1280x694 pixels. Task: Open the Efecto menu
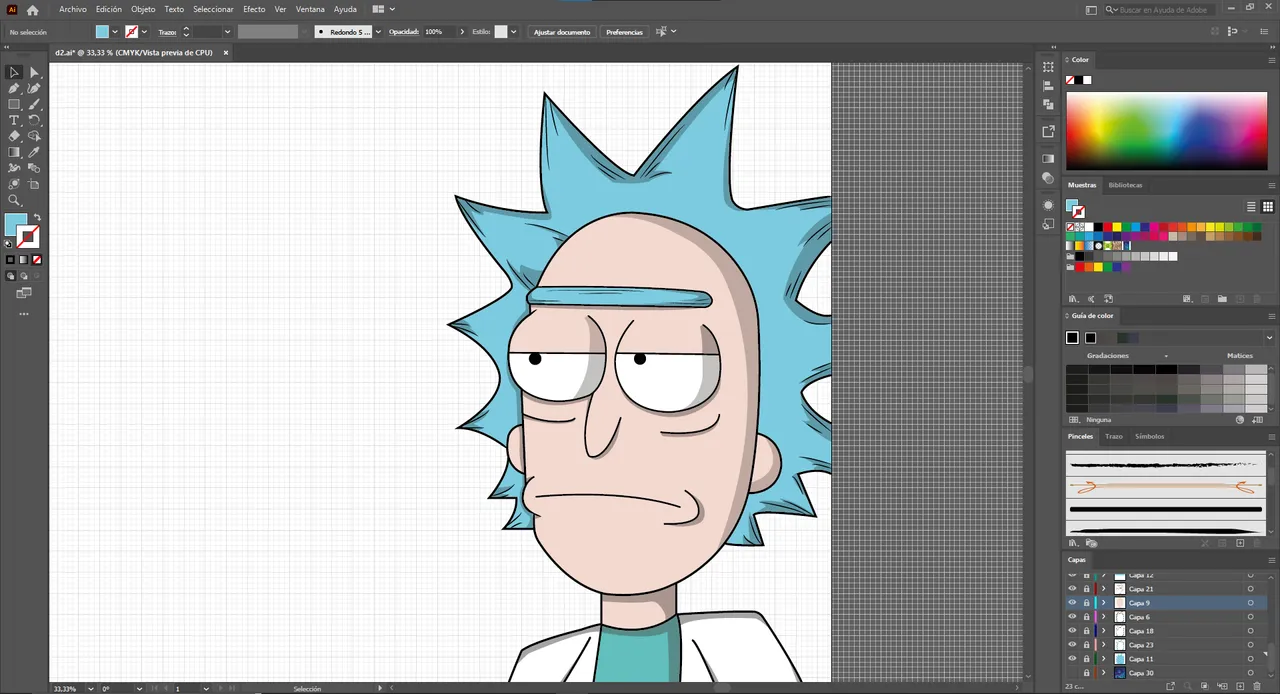click(254, 9)
